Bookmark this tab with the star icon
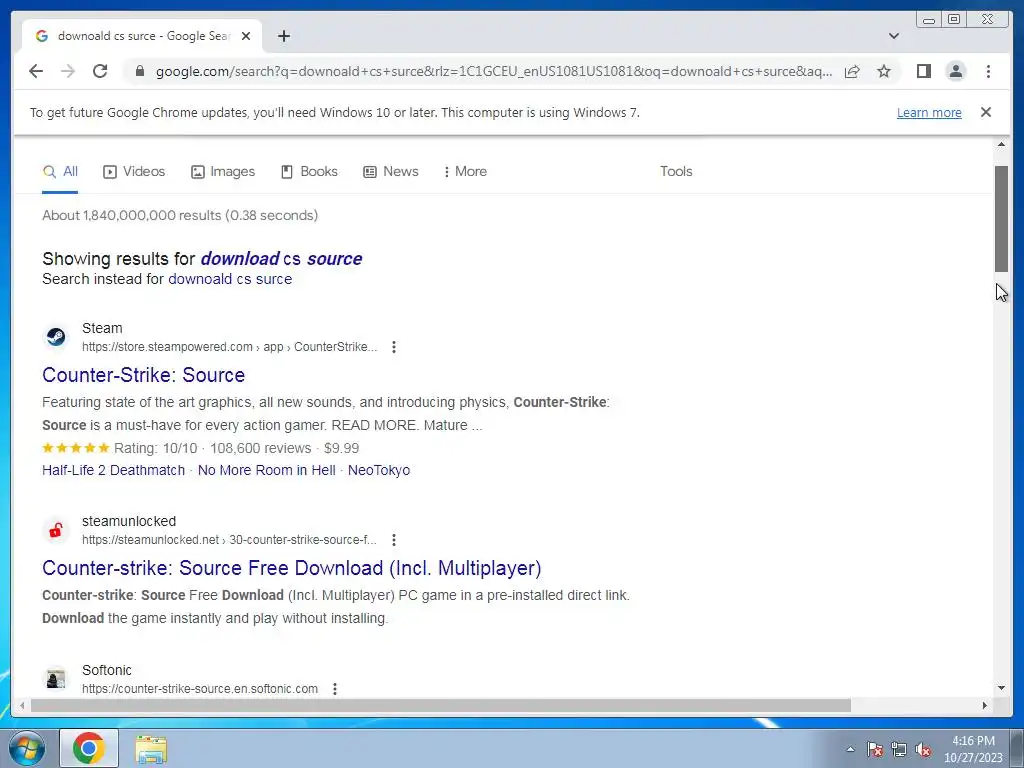The width and height of the screenshot is (1024, 768). click(884, 71)
